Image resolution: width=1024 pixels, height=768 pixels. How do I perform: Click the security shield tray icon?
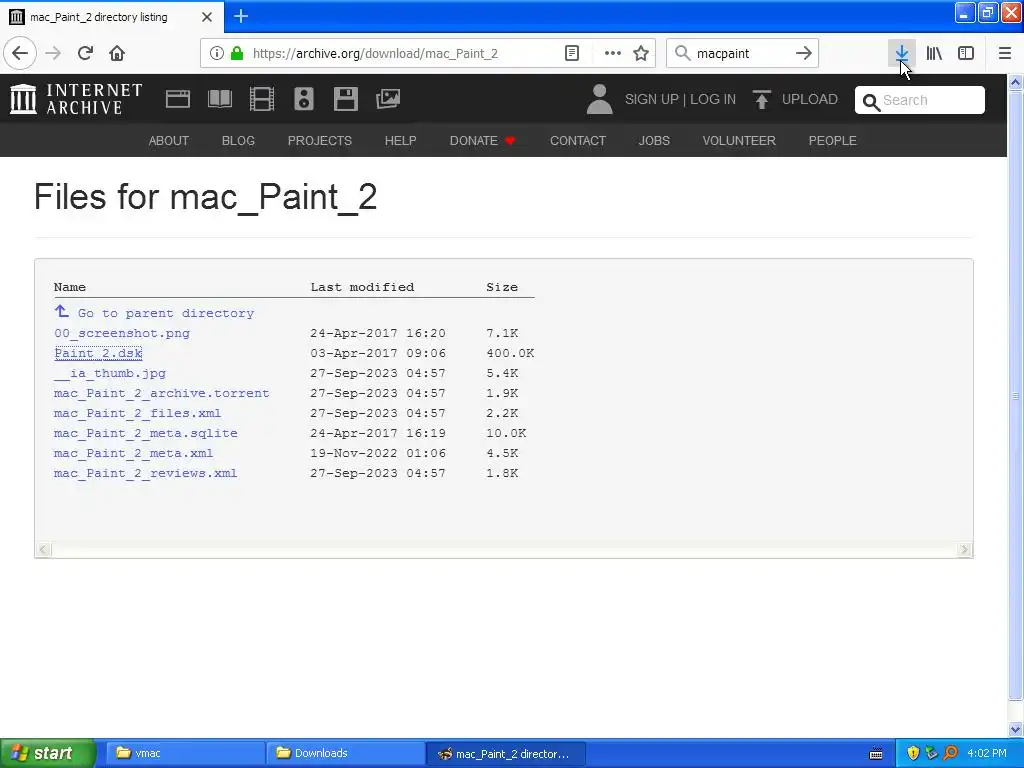point(913,753)
